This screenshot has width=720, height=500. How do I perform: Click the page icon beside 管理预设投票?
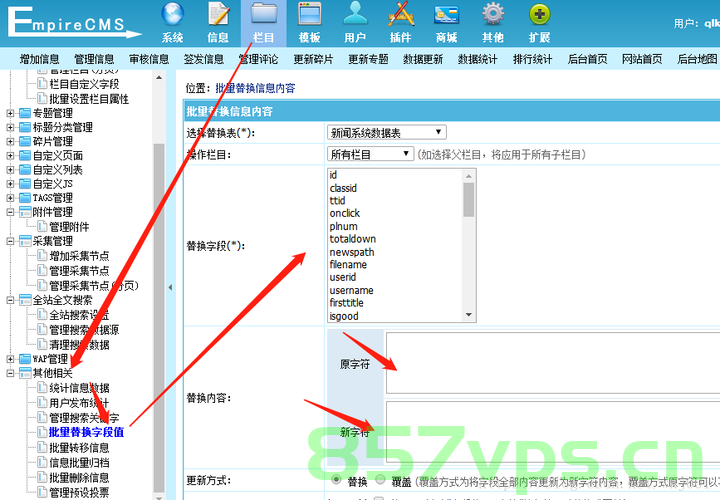[42, 492]
